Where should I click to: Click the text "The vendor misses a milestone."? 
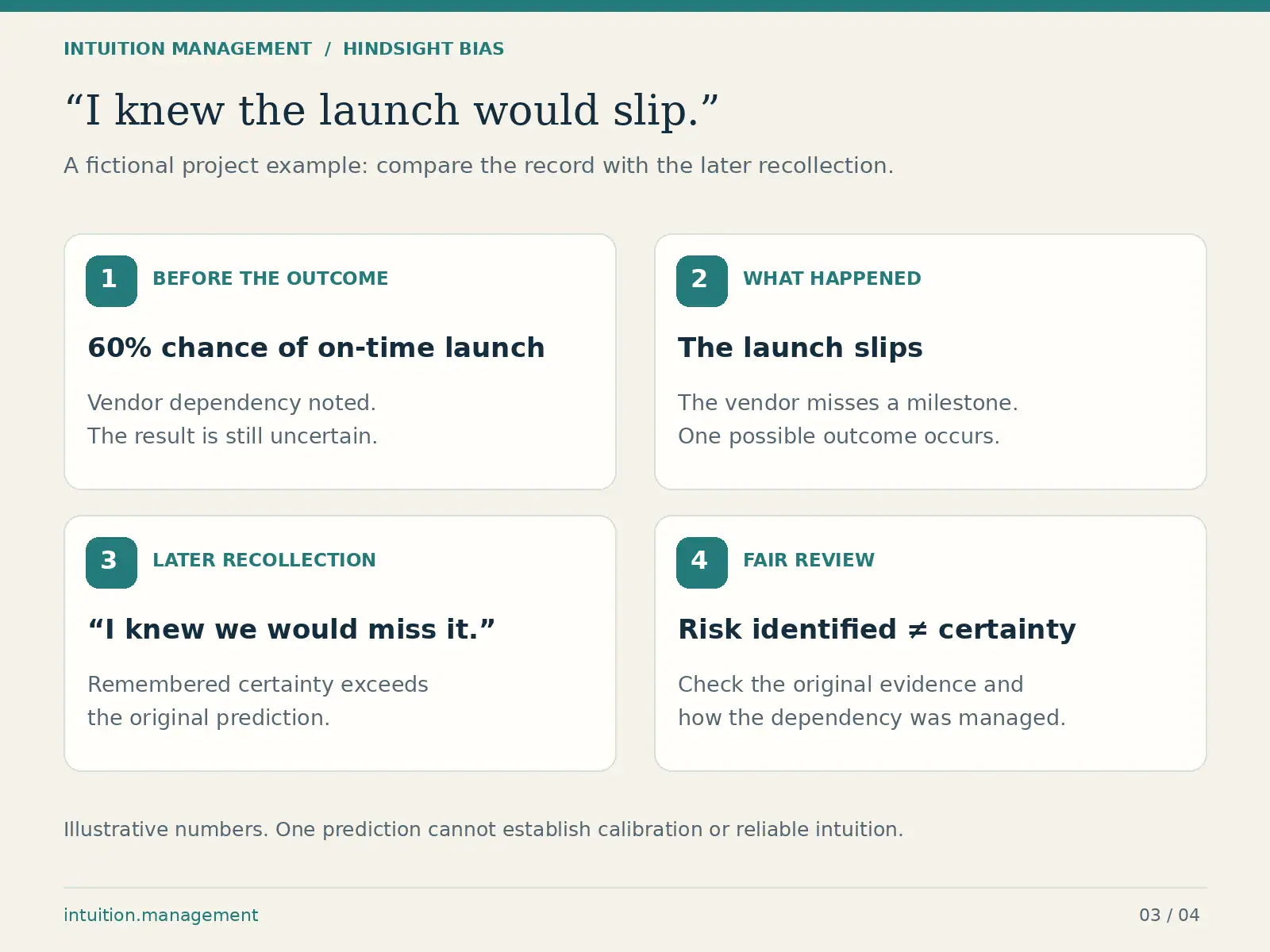pyautogui.click(x=848, y=403)
